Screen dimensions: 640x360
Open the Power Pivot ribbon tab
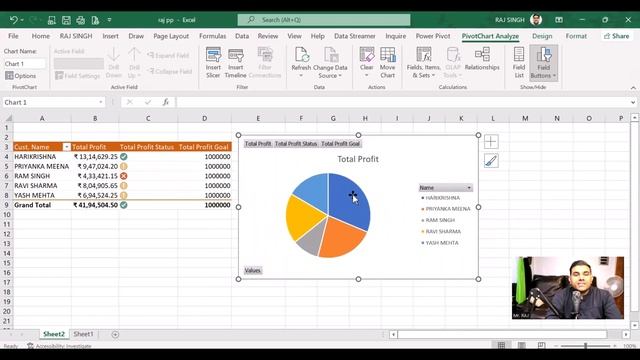tap(433, 36)
